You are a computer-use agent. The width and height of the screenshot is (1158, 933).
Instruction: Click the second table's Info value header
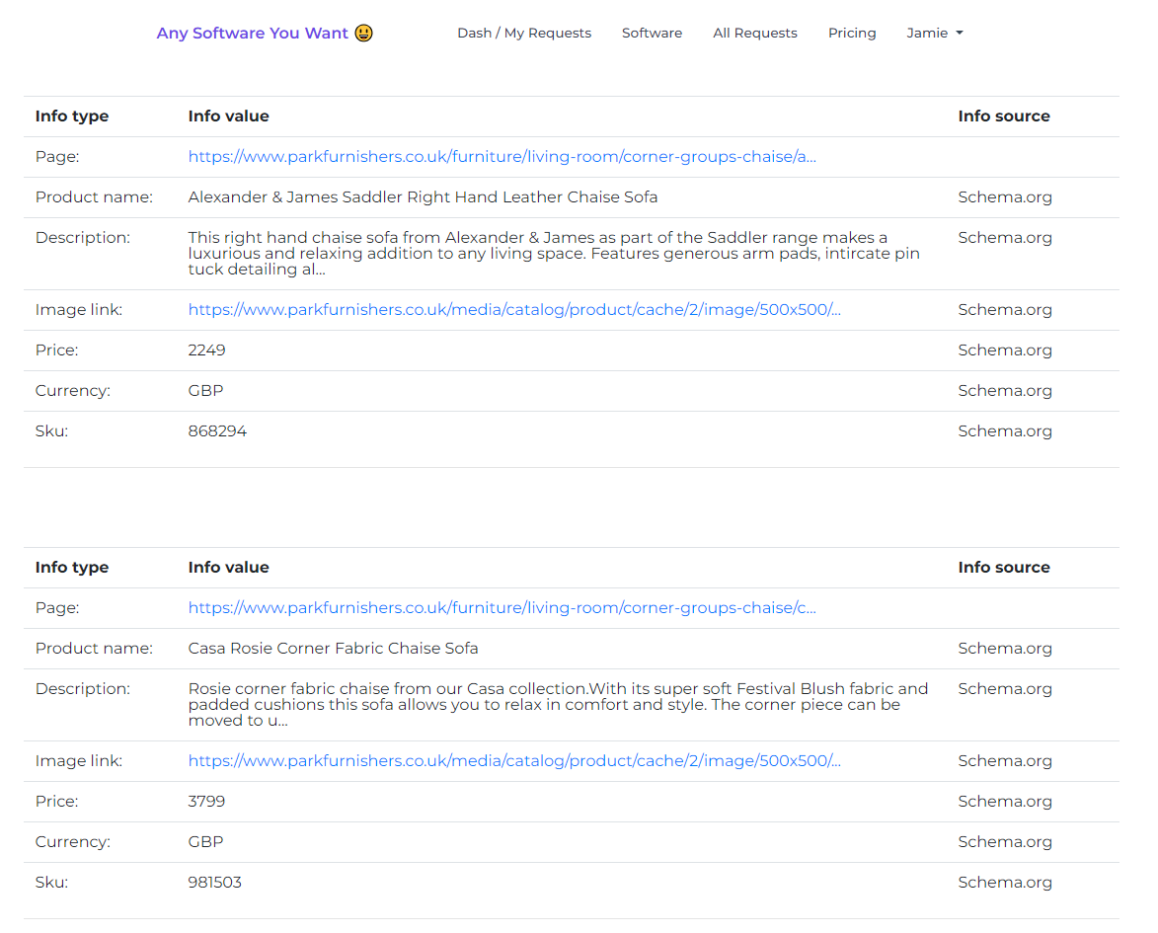pos(228,567)
